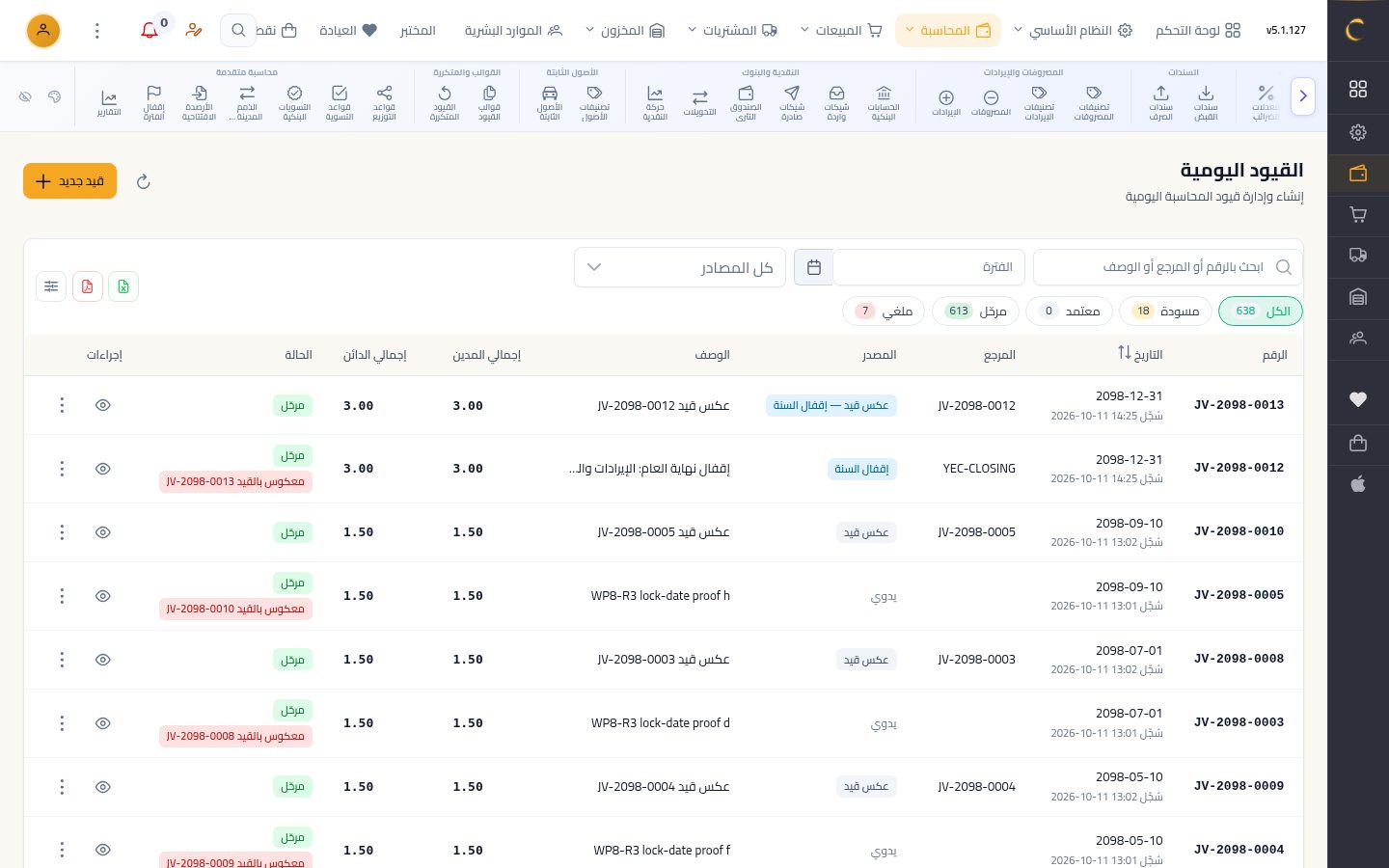Filter by مرحل posted tab

(x=976, y=312)
